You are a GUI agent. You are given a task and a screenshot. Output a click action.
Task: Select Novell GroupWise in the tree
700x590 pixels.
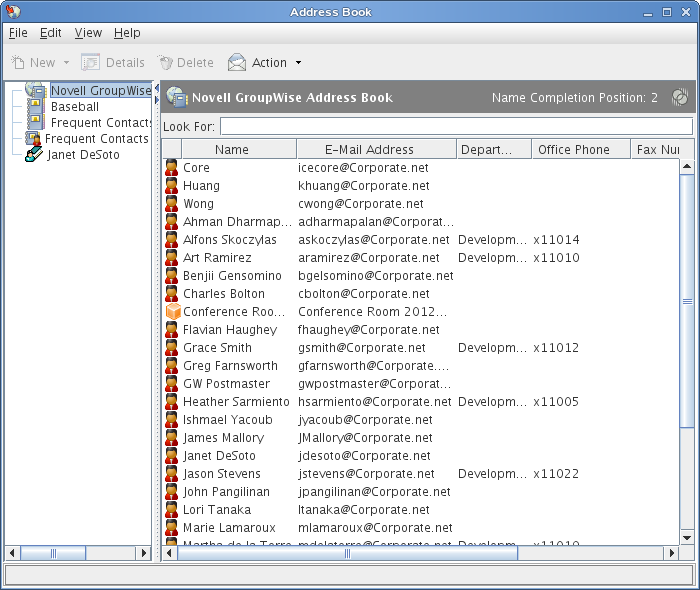pos(101,91)
